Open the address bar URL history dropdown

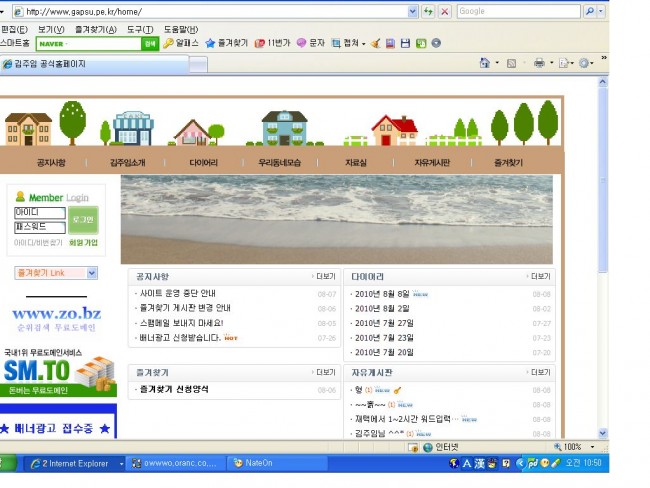tap(412, 11)
